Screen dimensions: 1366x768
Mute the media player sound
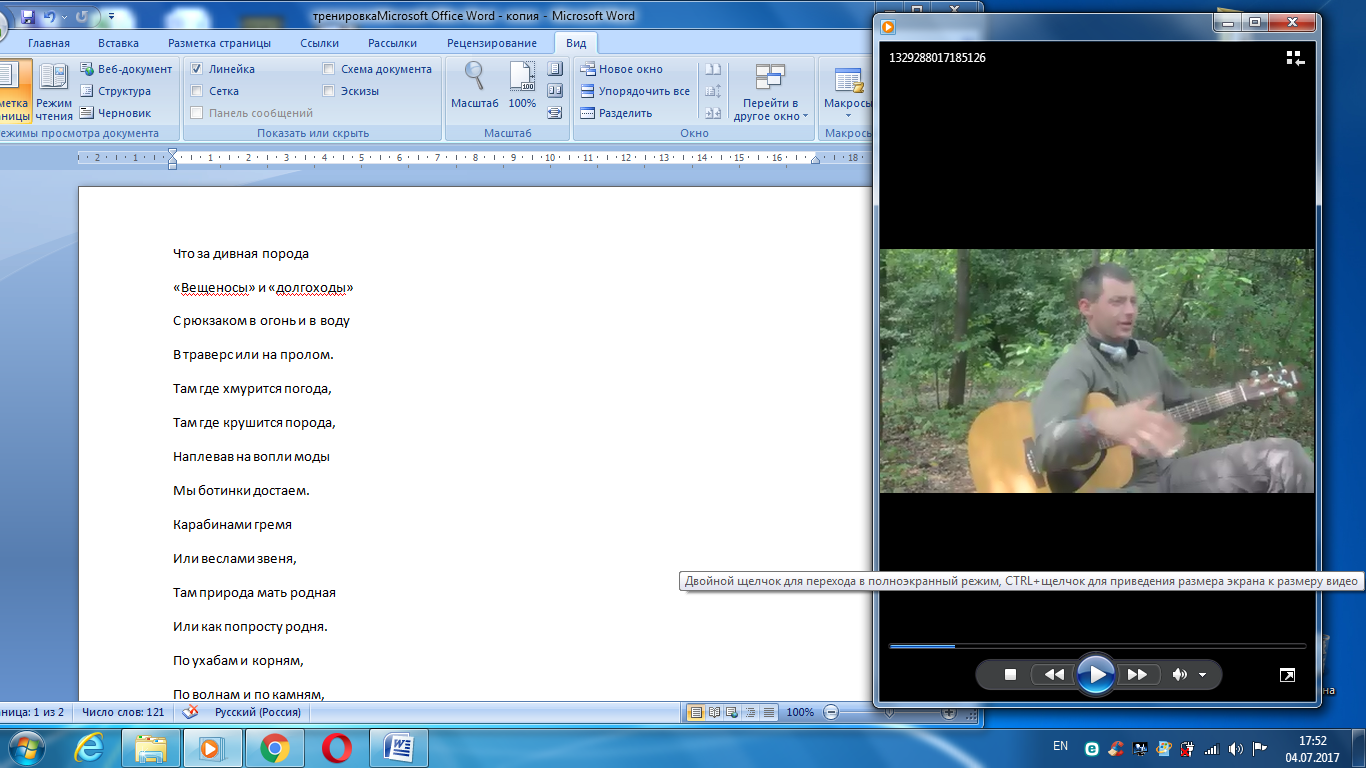click(1180, 675)
